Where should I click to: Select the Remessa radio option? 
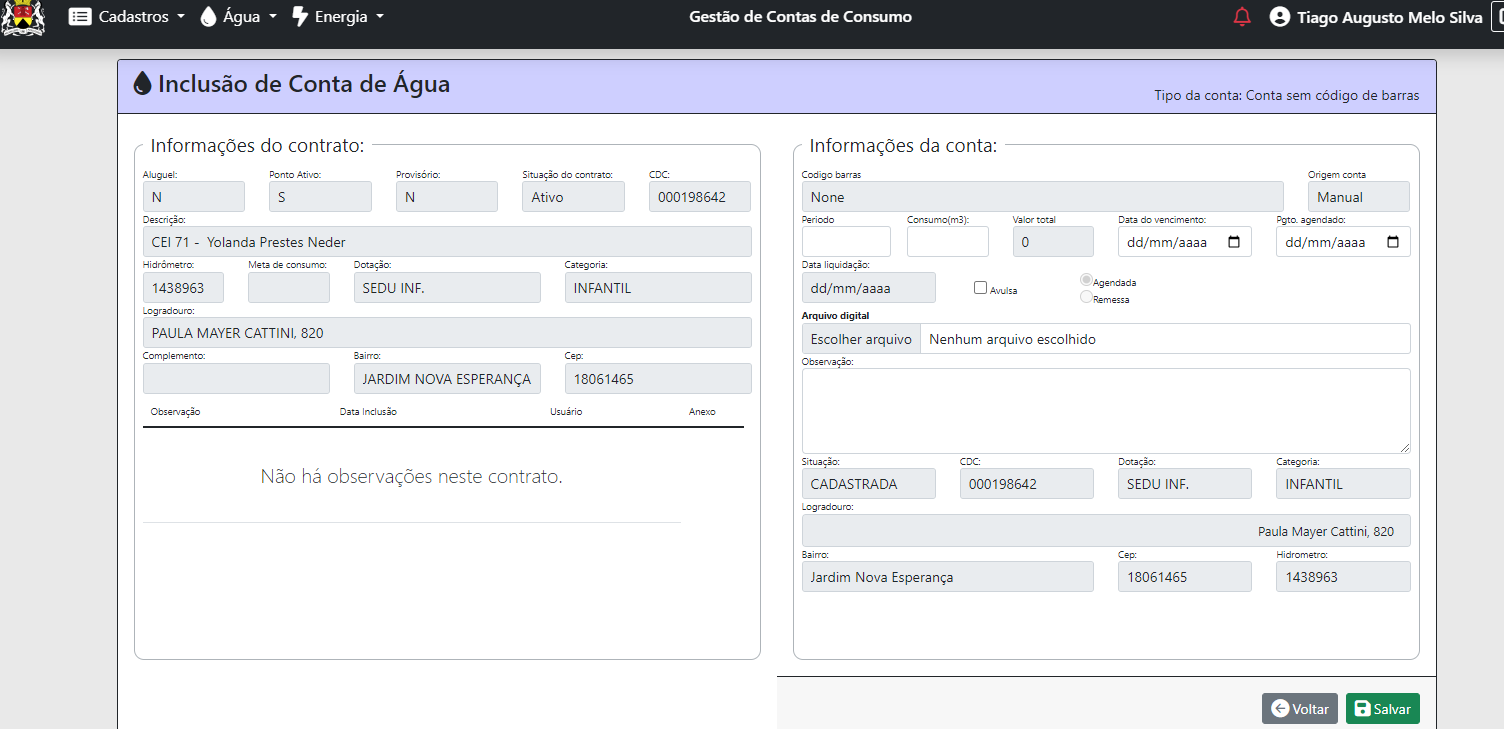tap(1086, 297)
